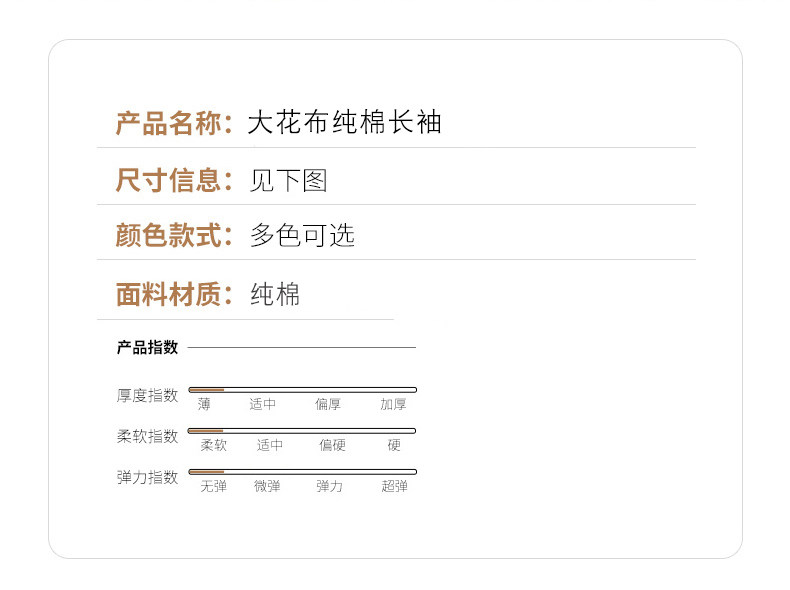The image size is (790, 590).
Task: Choose the 偏厚 thickness option
Action: tap(328, 404)
